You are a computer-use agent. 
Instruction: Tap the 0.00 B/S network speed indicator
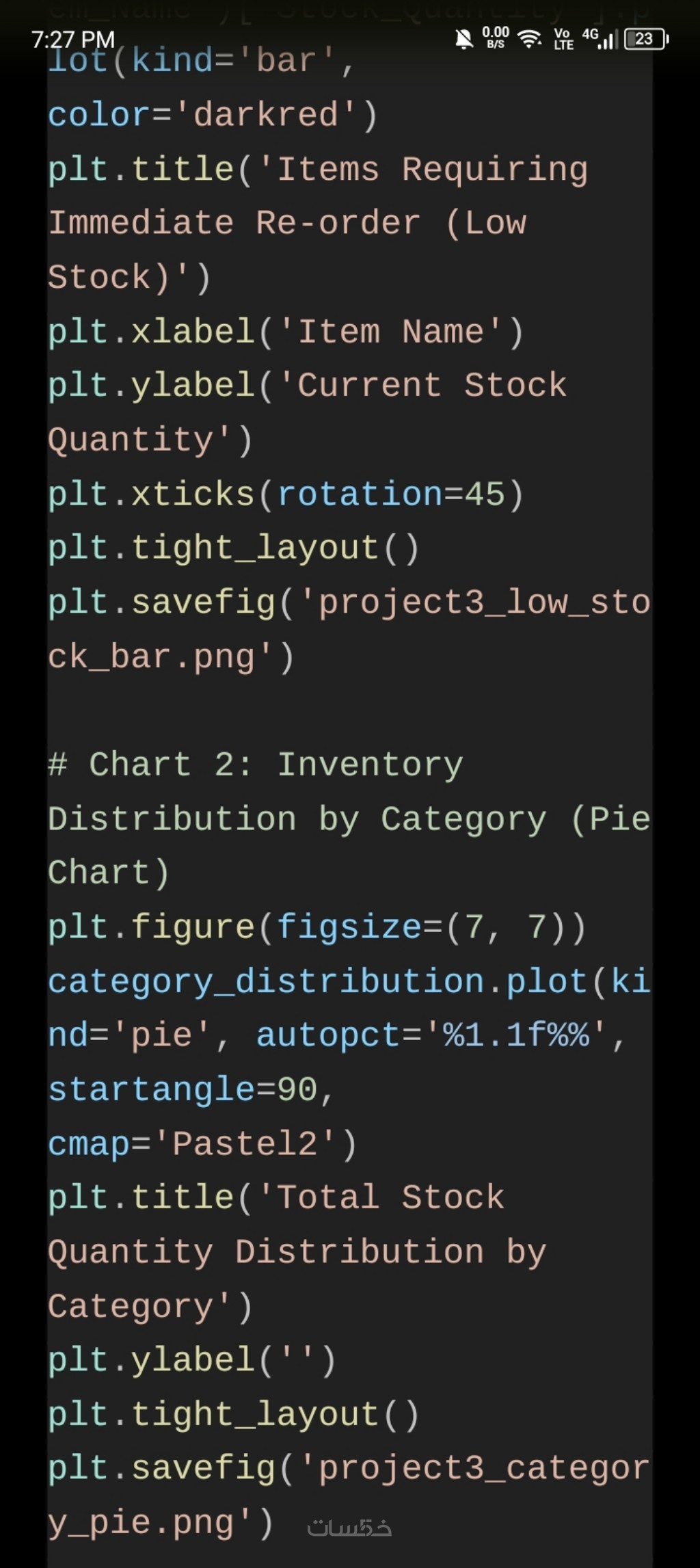click(x=496, y=38)
